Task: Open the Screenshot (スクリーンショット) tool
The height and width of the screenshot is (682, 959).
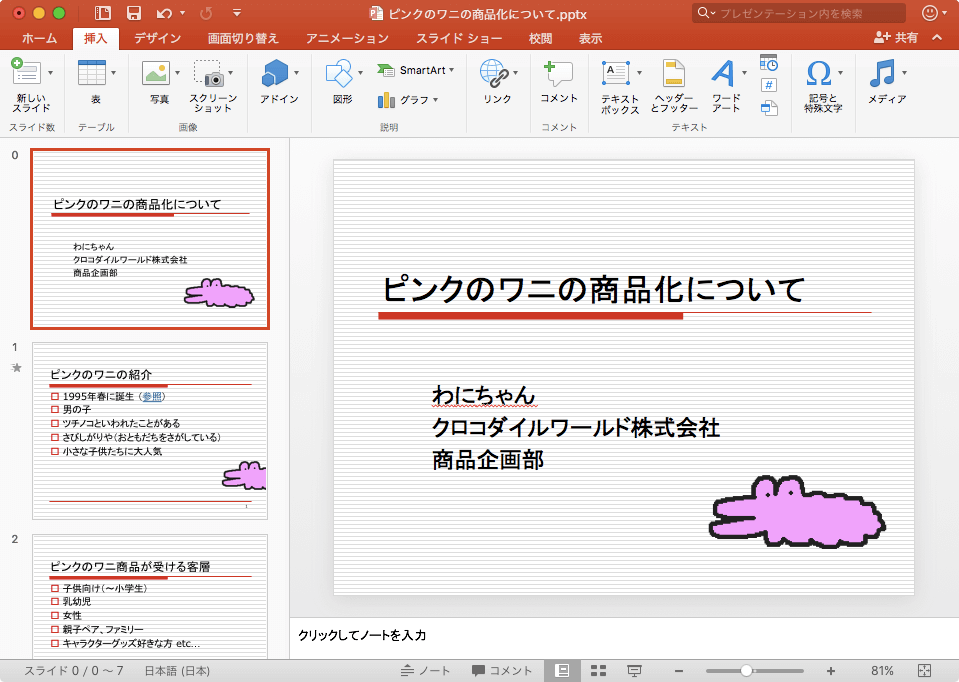Action: (211, 74)
